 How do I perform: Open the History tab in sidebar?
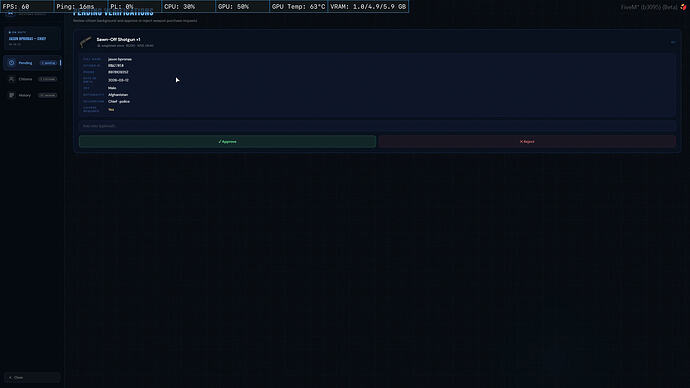[32, 95]
